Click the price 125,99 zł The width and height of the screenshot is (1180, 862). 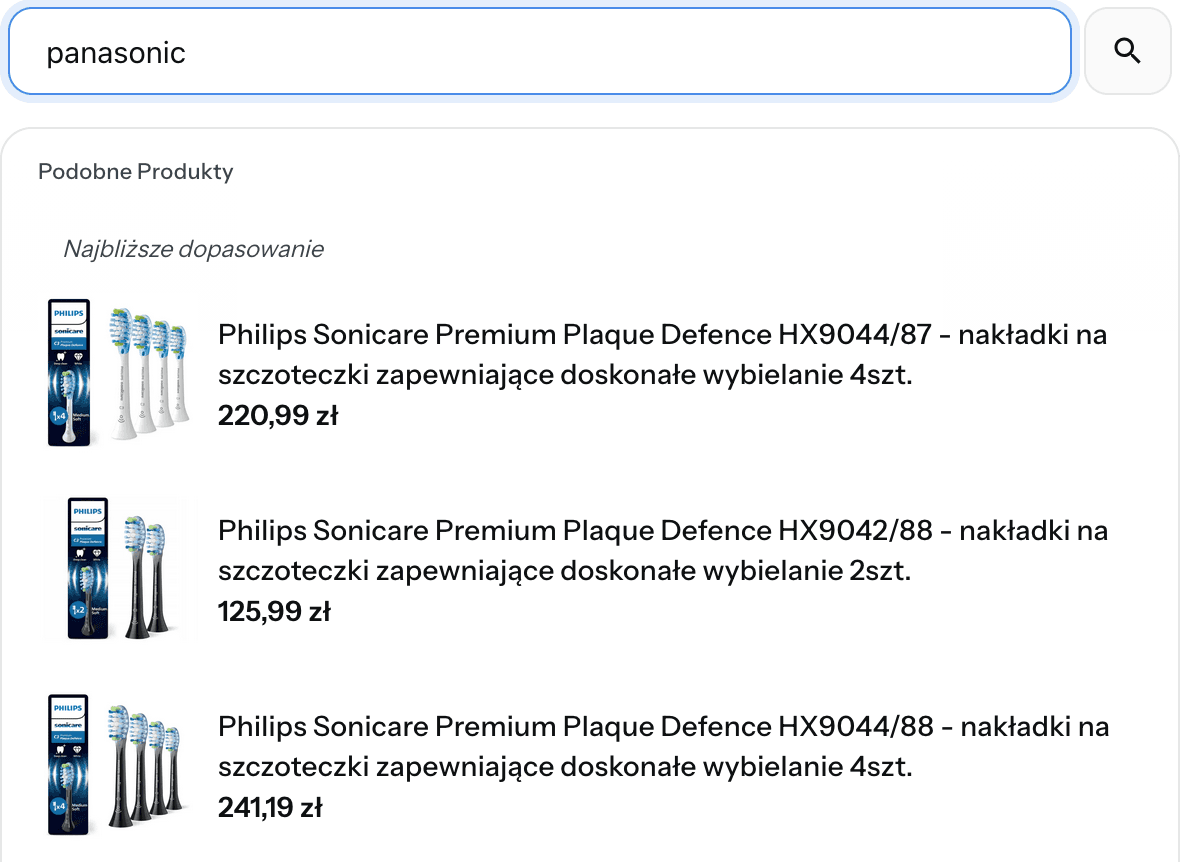click(x=276, y=610)
